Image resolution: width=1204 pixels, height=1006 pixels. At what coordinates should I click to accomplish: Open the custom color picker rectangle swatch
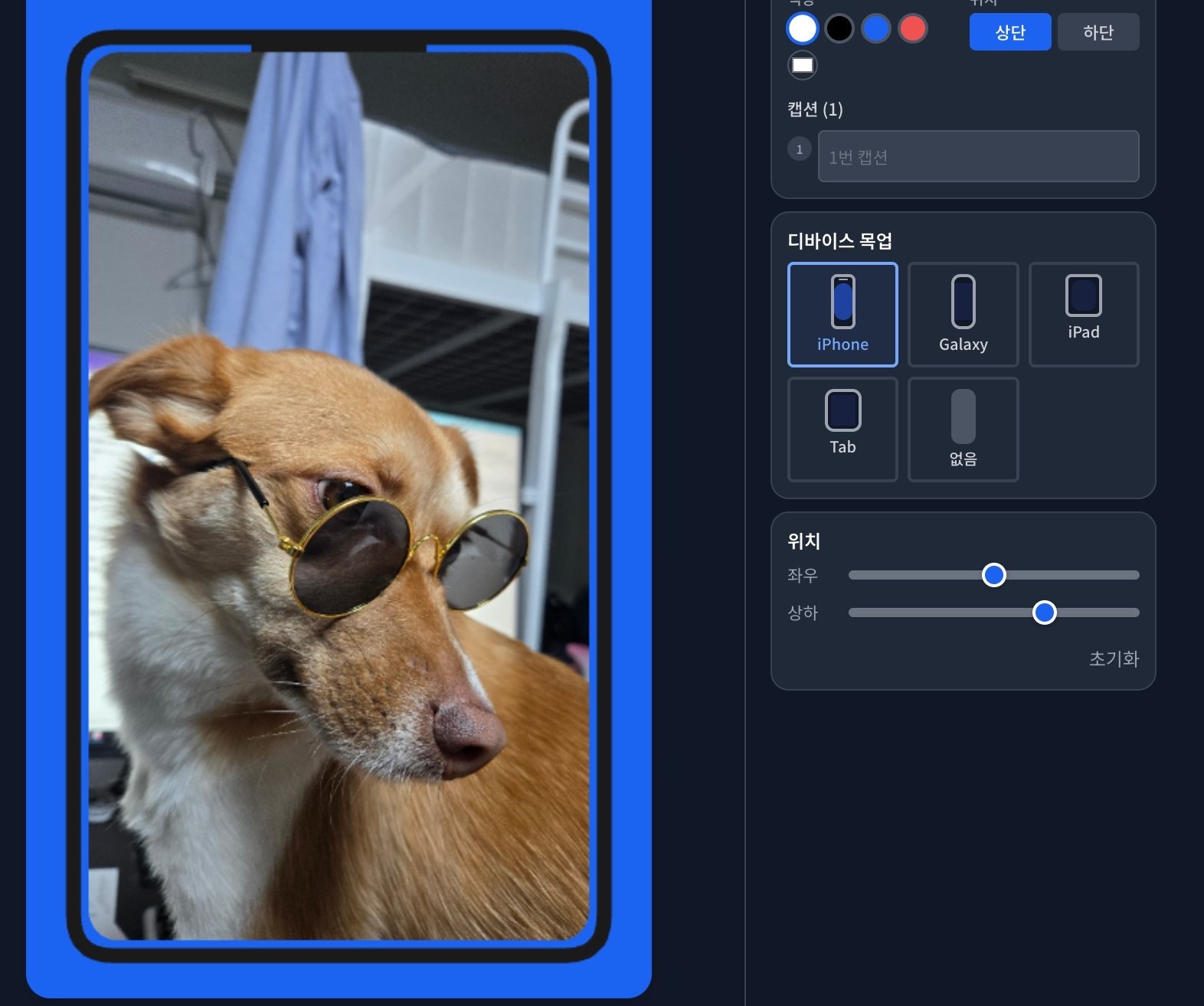[x=802, y=65]
